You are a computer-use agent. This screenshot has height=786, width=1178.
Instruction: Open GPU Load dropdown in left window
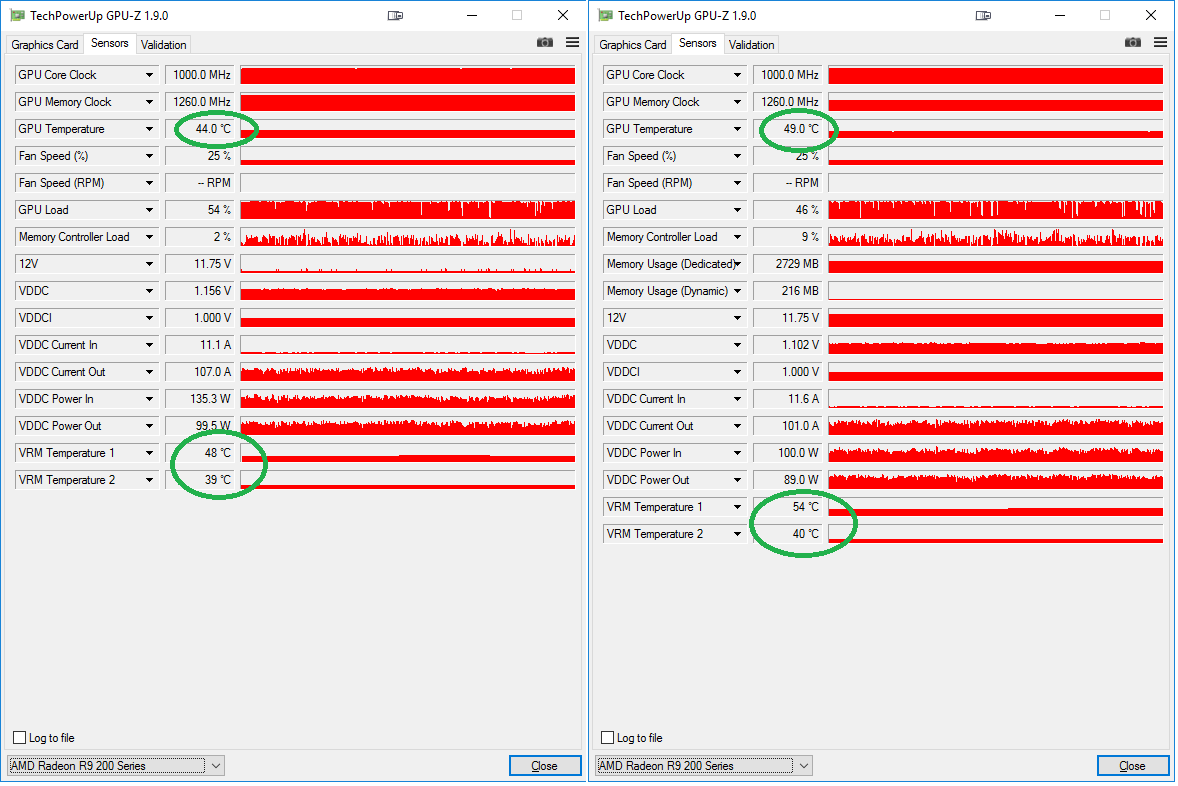pyautogui.click(x=150, y=210)
